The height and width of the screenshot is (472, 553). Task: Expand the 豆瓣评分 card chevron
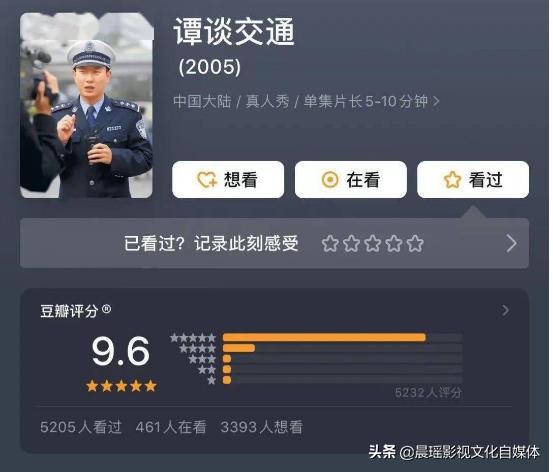[505, 310]
